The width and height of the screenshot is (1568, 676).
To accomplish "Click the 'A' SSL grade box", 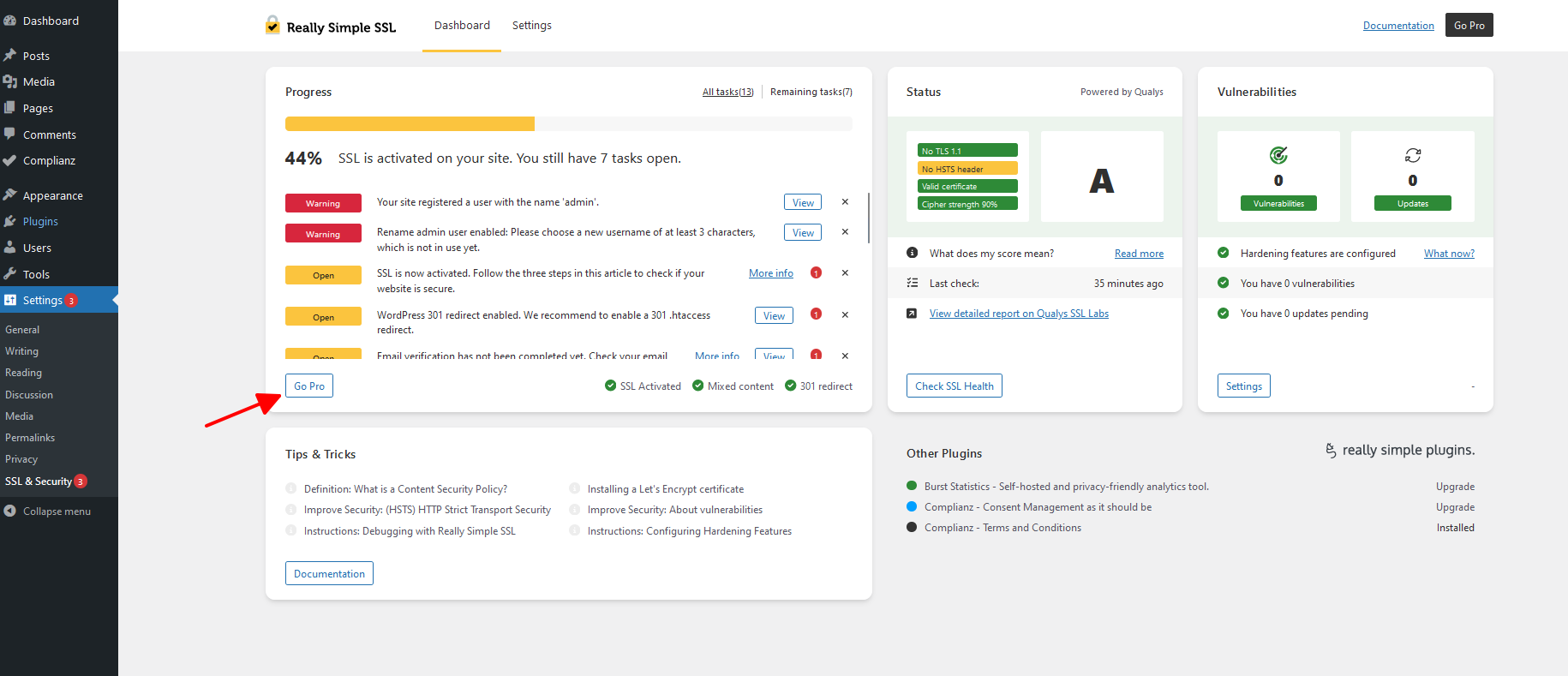I will pyautogui.click(x=1102, y=176).
